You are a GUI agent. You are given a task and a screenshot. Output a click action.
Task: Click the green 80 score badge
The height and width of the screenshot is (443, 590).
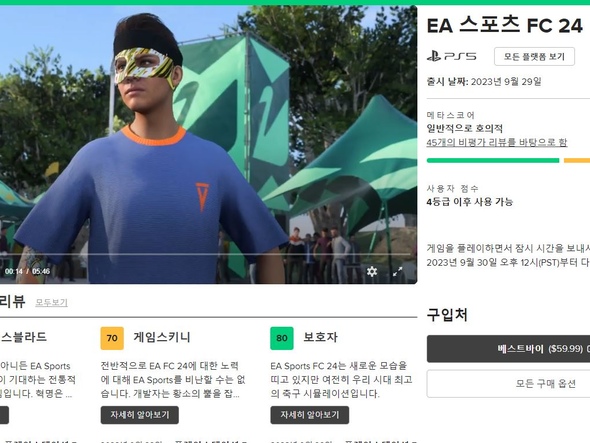pyautogui.click(x=282, y=338)
